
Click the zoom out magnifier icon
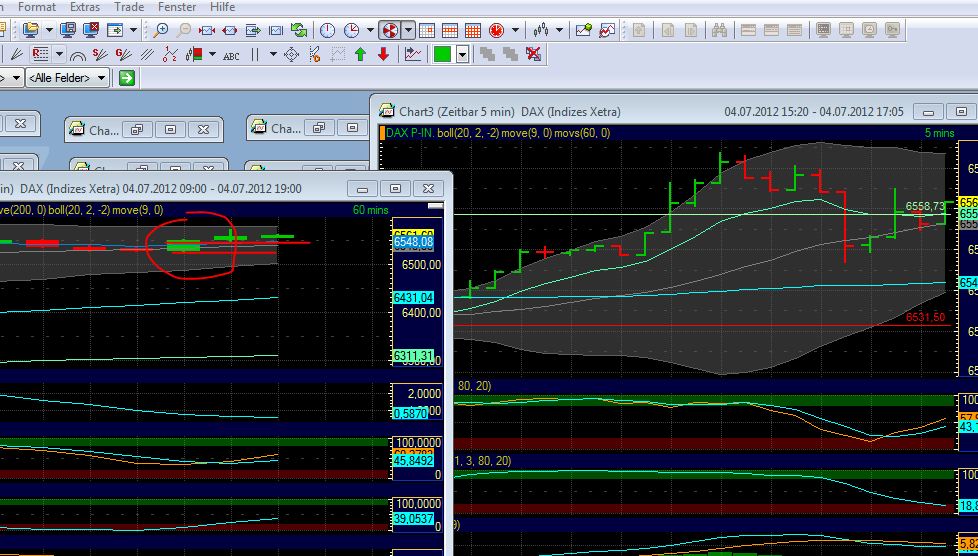click(184, 30)
